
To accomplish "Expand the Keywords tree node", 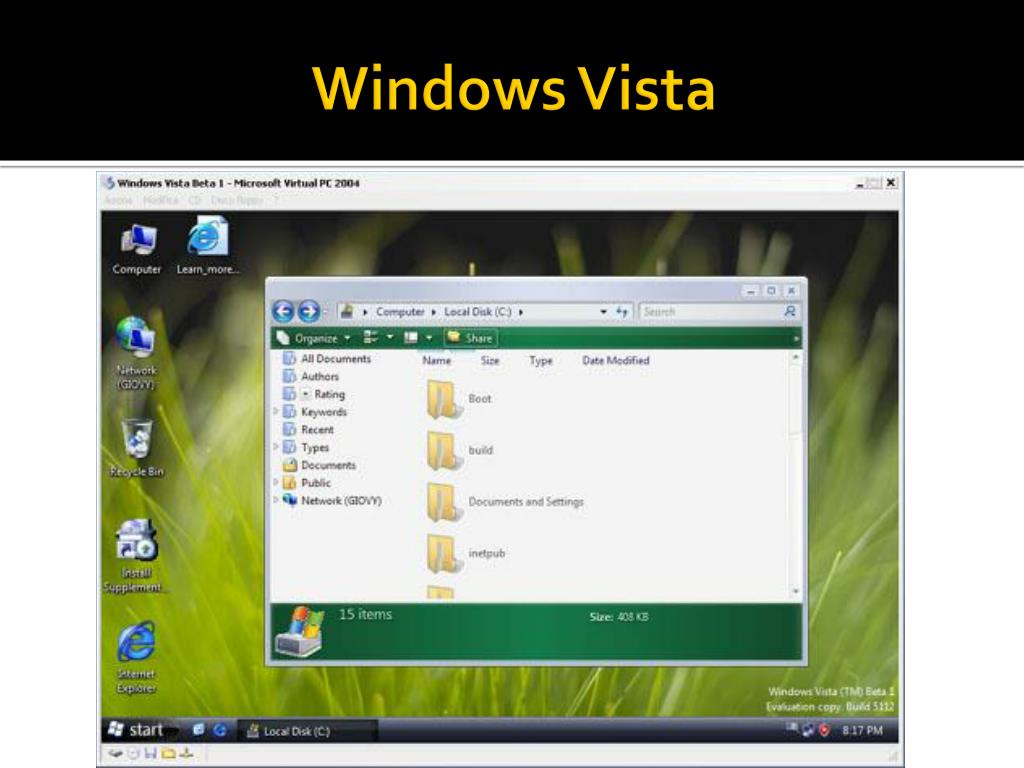I will pos(276,411).
